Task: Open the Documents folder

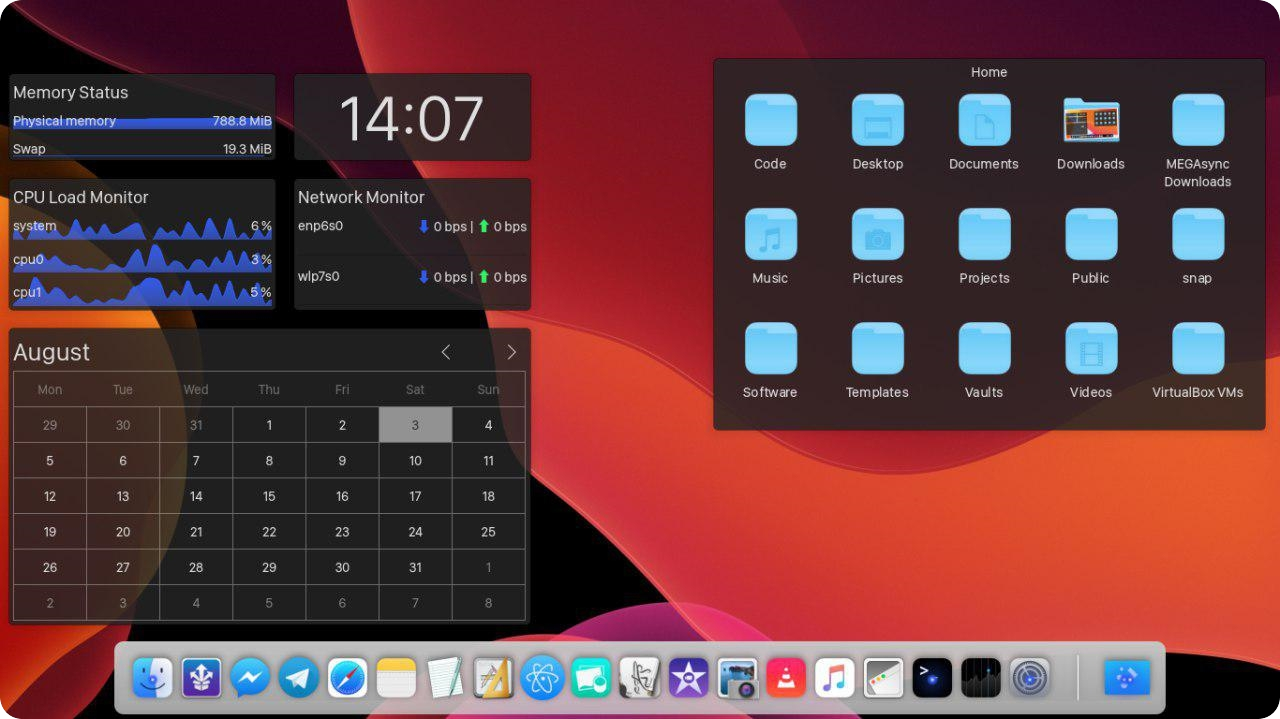Action: [x=984, y=132]
